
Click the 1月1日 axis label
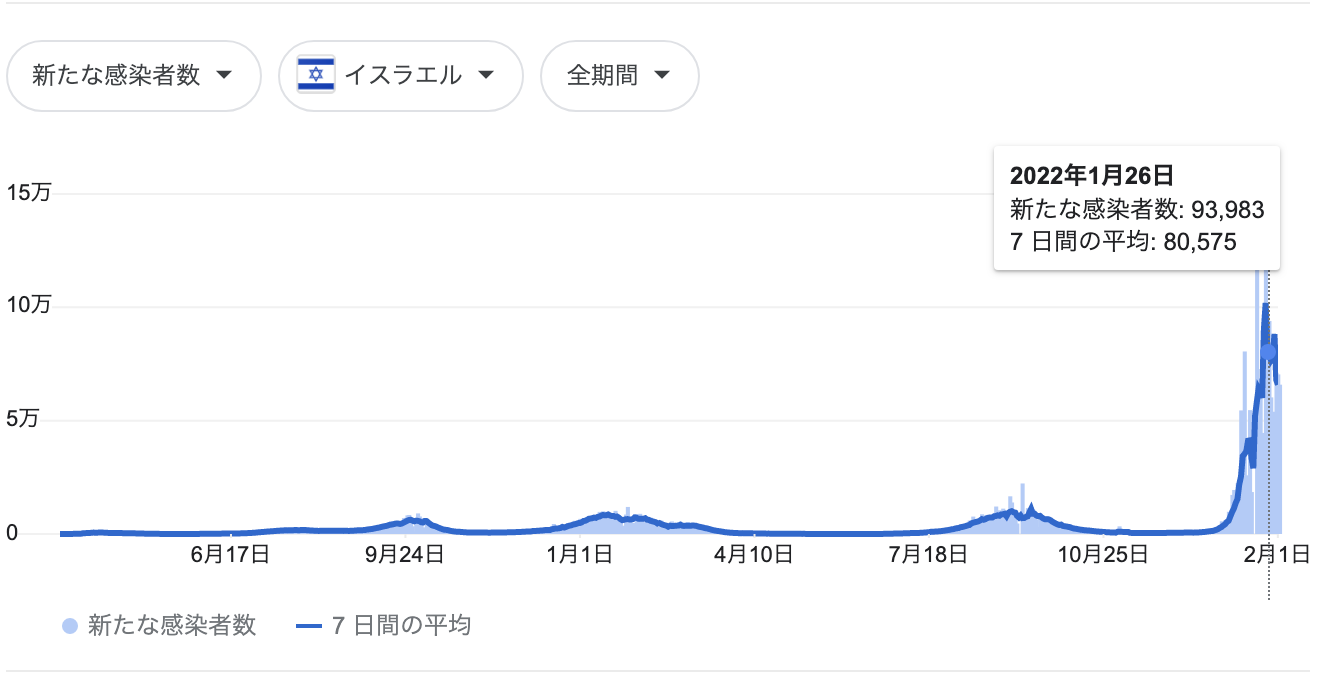581,554
